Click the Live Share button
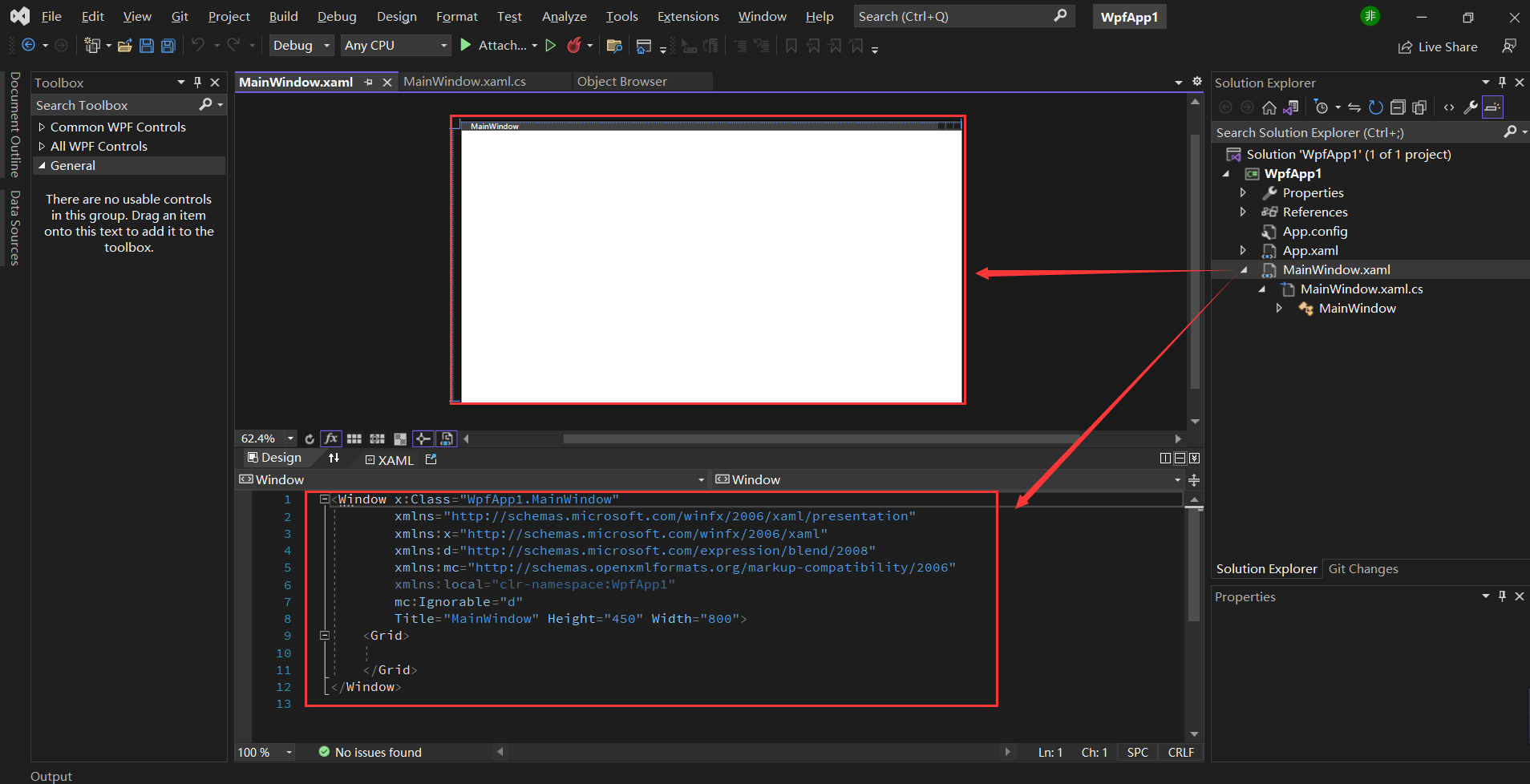Image resolution: width=1530 pixels, height=784 pixels. tap(1438, 47)
